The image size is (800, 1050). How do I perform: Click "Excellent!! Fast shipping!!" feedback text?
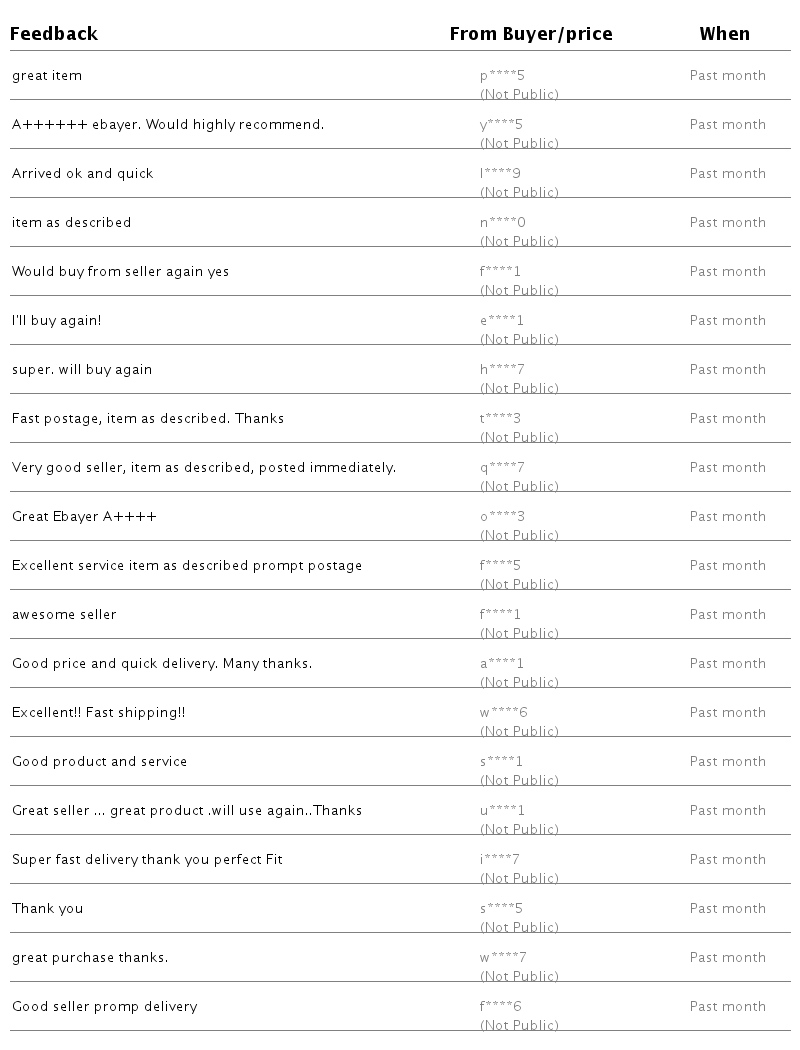pyautogui.click(x=99, y=713)
